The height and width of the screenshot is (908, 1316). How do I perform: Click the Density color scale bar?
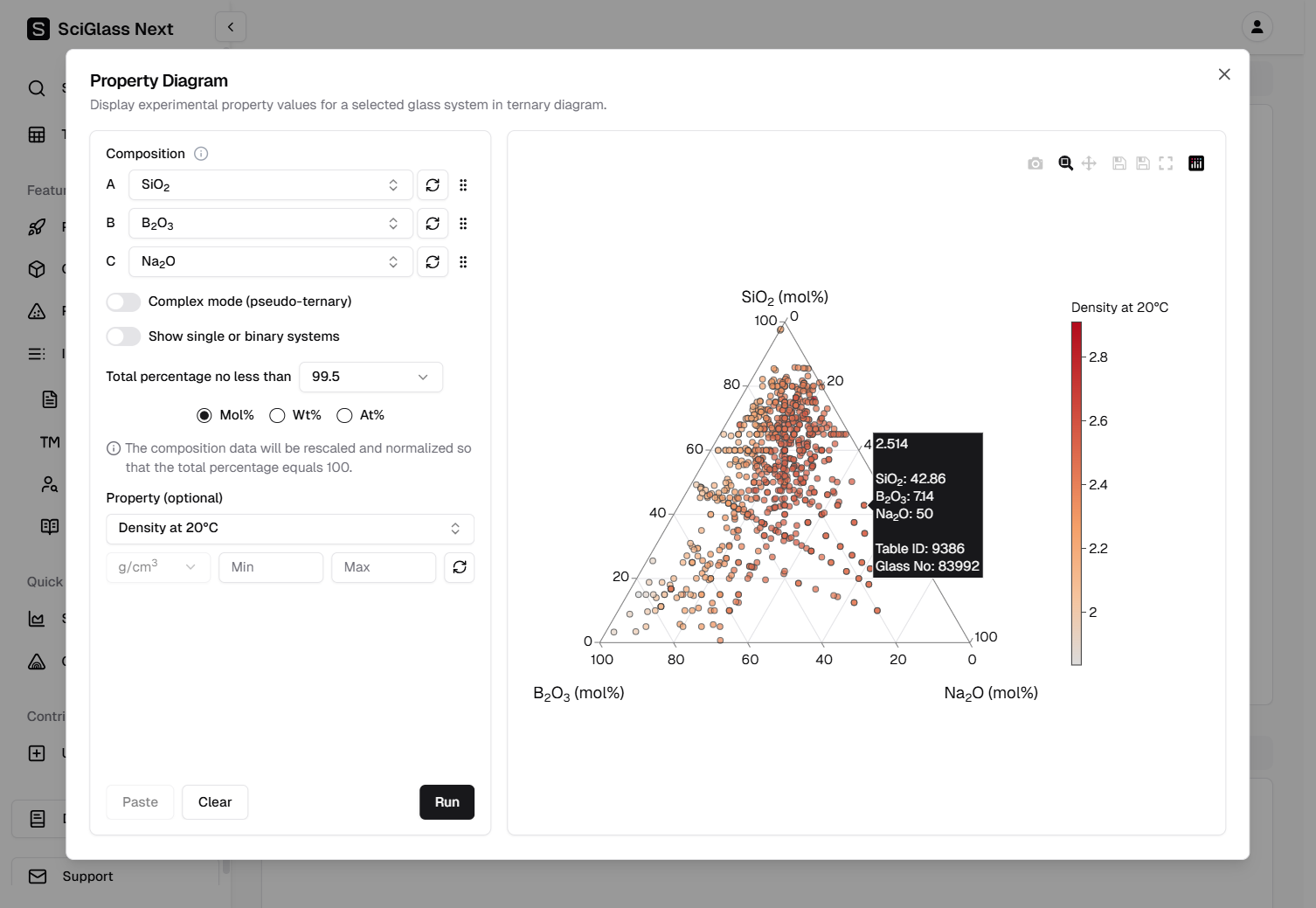[x=1077, y=494]
